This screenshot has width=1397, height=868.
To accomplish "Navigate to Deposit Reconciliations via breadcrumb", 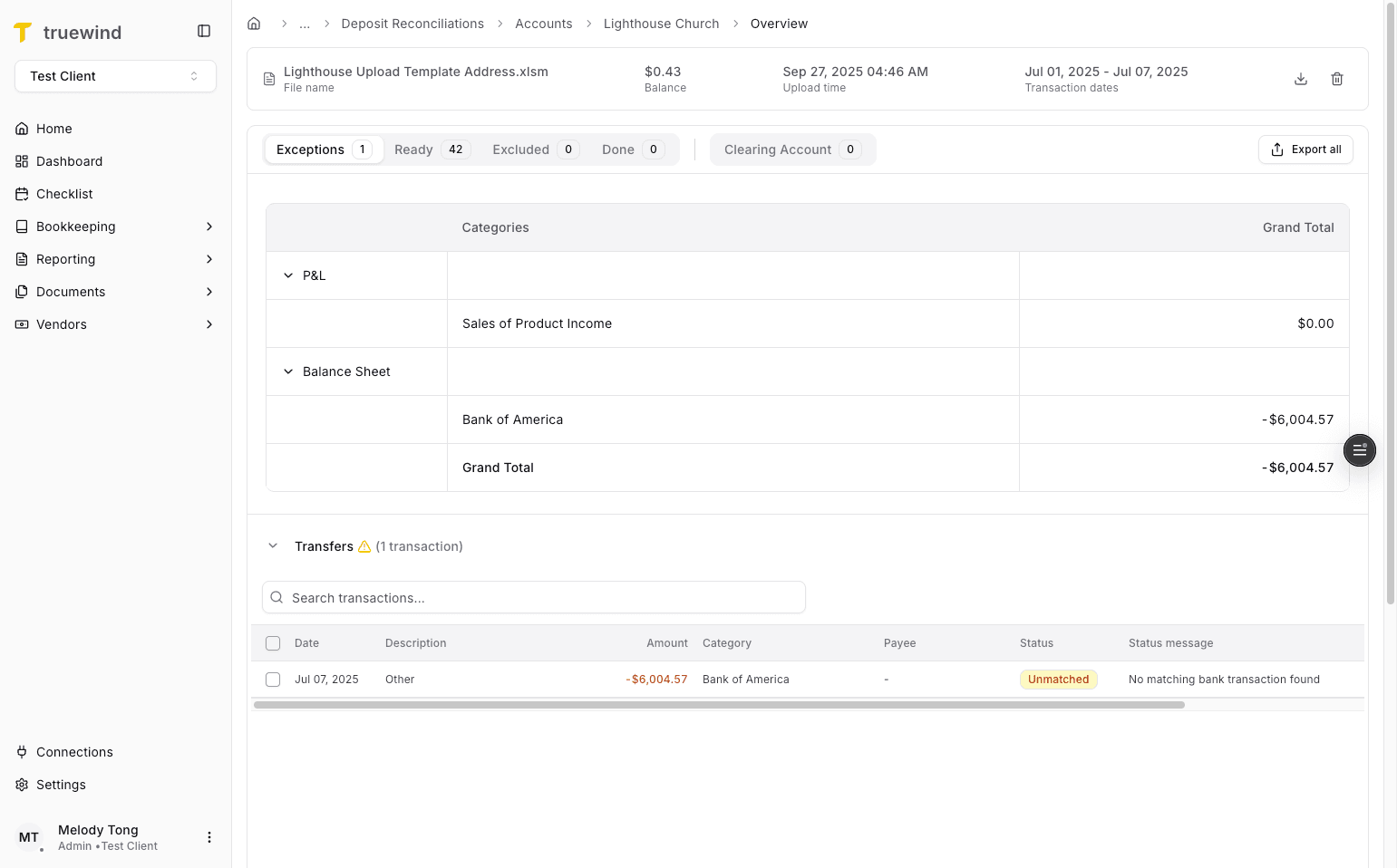I will point(412,23).
